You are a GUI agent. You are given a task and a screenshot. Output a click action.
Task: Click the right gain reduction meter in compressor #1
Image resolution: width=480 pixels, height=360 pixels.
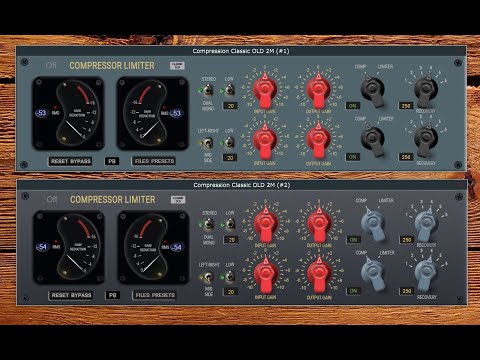coord(153,113)
